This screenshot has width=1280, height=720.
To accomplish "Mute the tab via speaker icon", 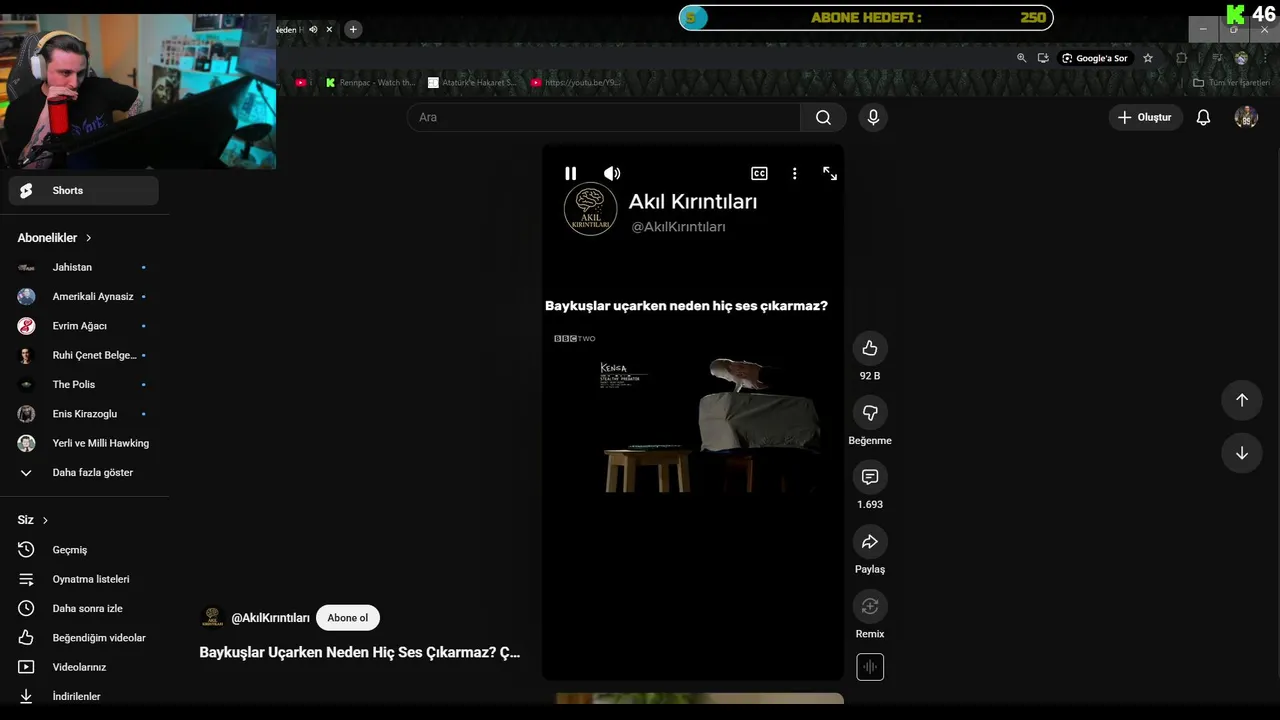I will (313, 29).
